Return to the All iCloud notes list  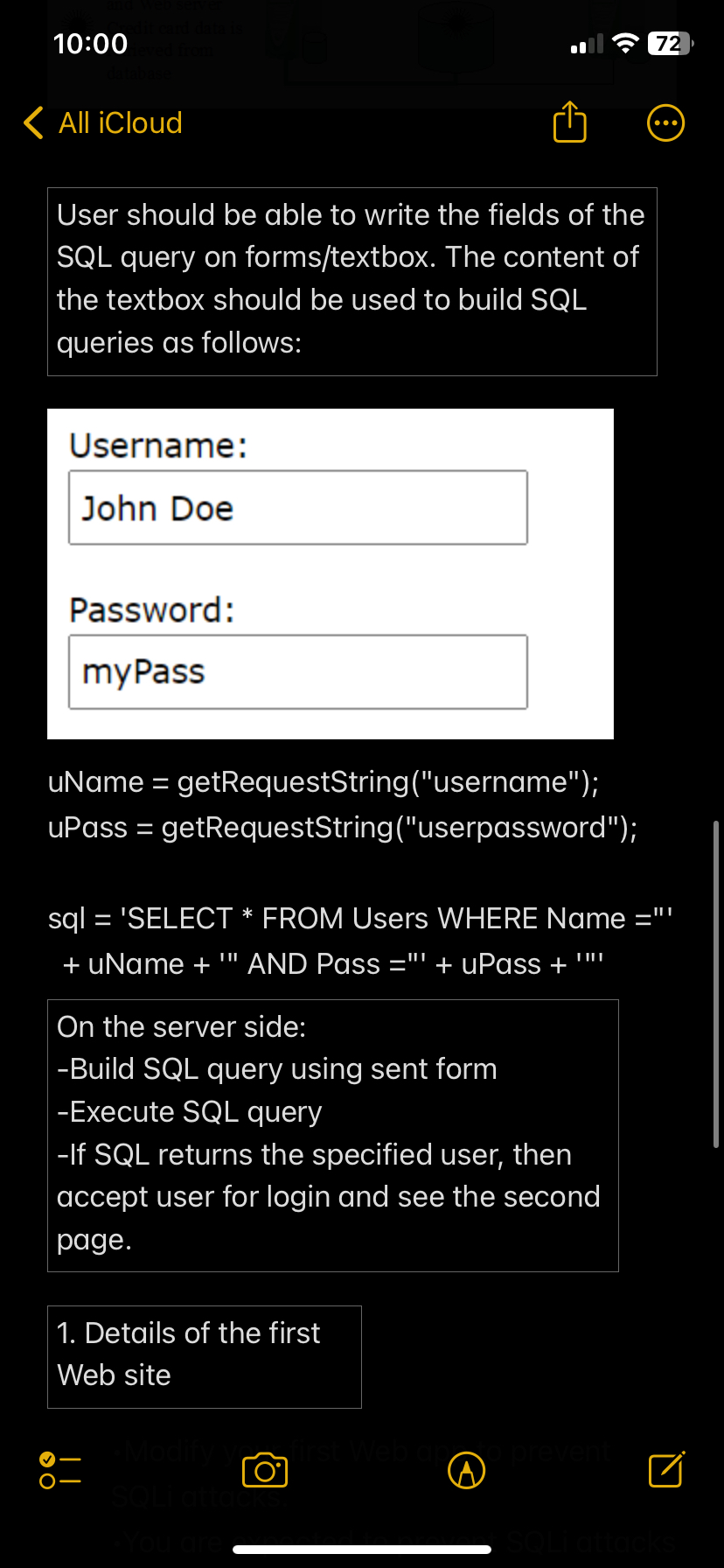click(119, 122)
